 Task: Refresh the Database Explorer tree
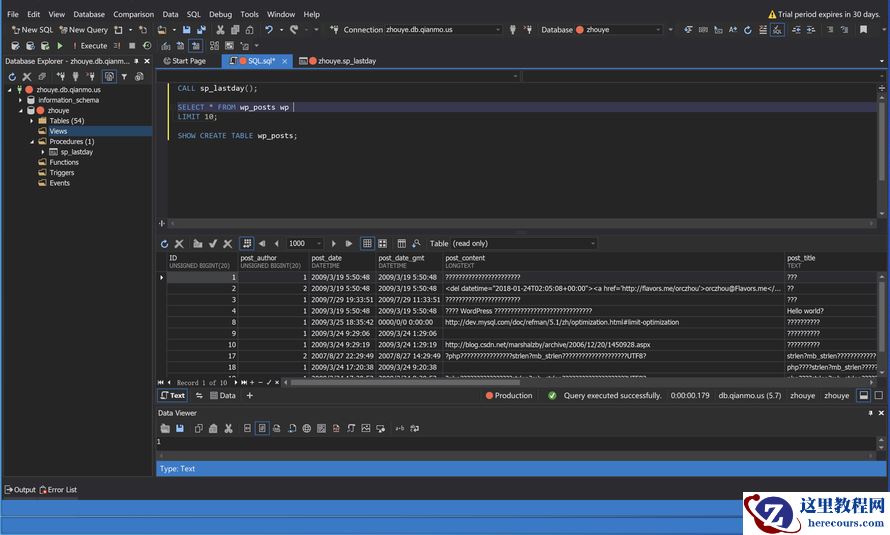click(x=12, y=76)
